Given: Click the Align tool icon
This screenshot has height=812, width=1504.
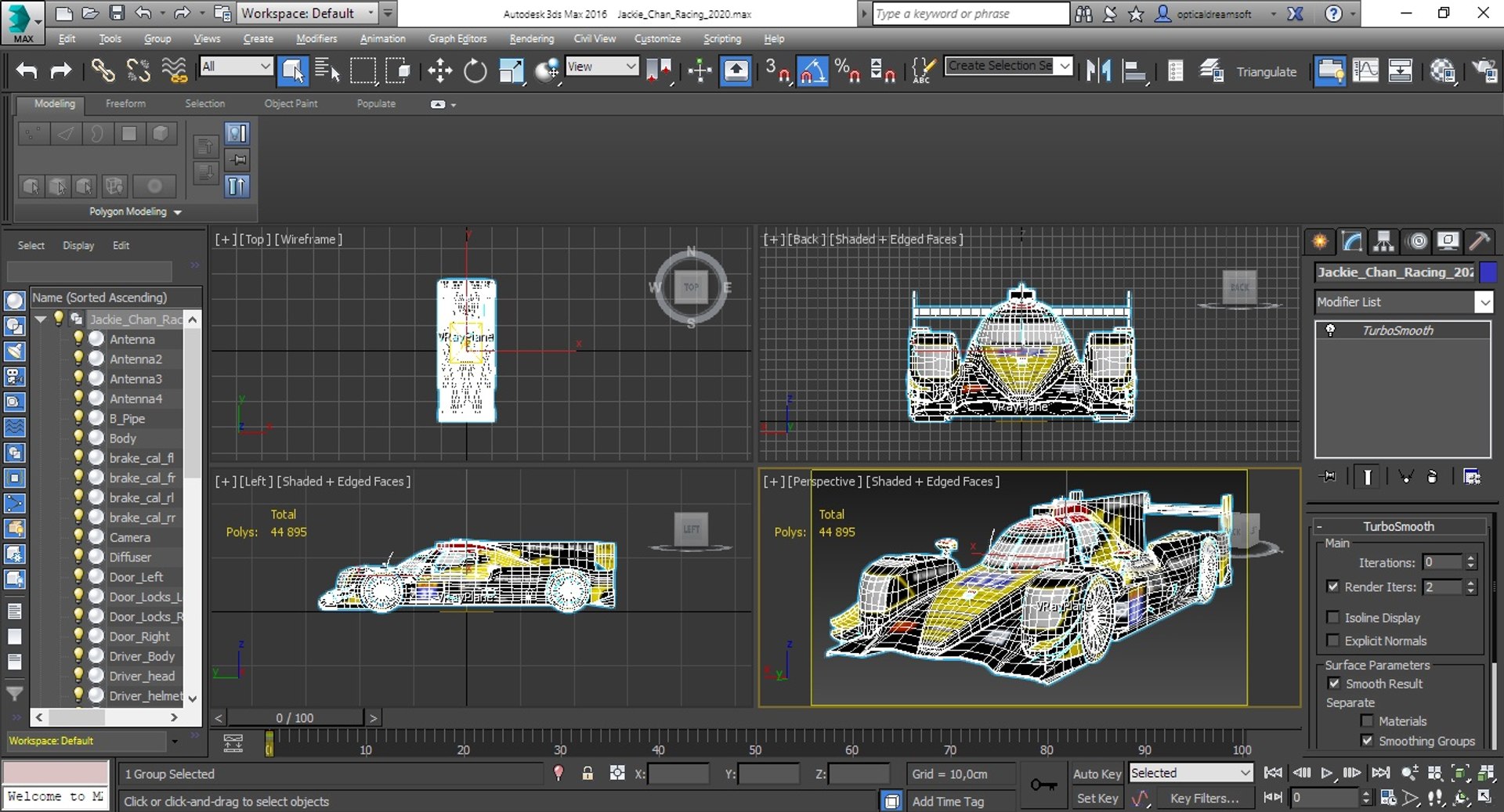Looking at the screenshot, I should click(1134, 71).
